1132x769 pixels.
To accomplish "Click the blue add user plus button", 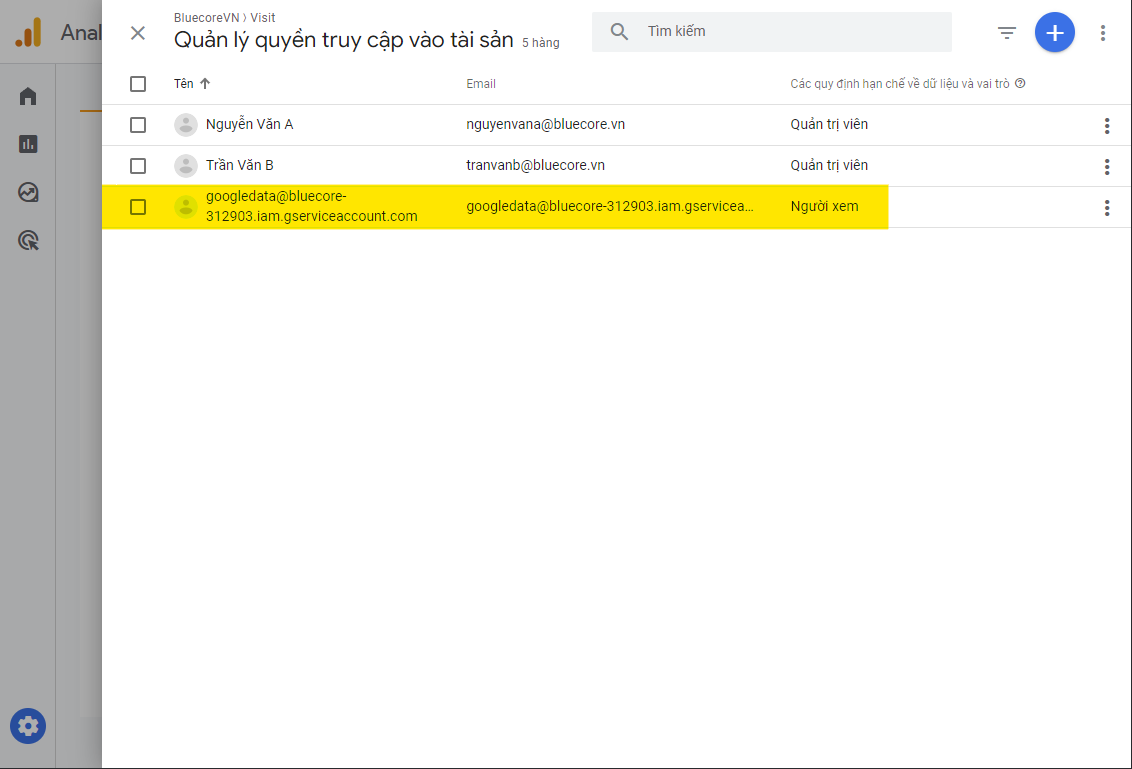I will pyautogui.click(x=1054, y=33).
